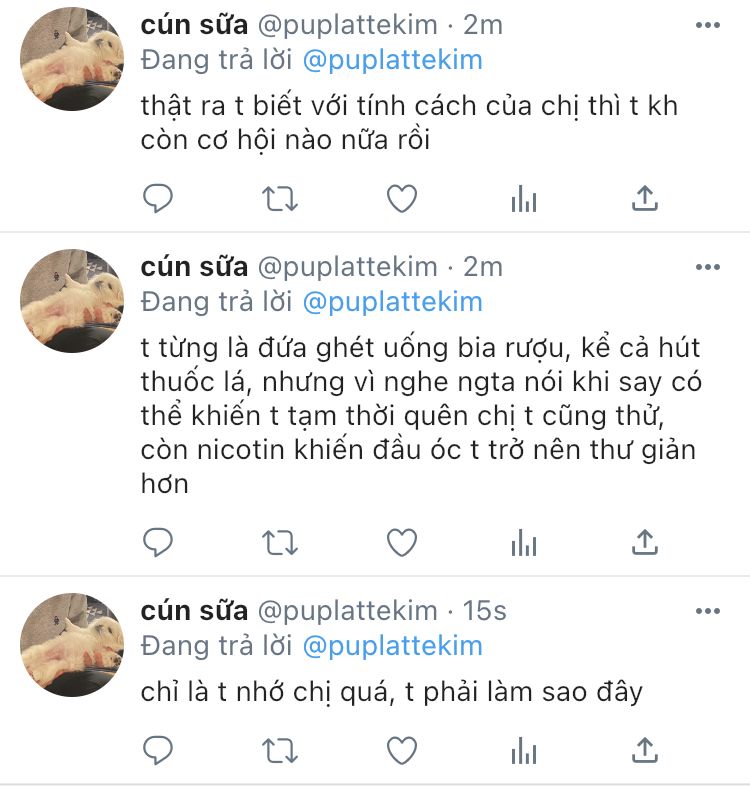
Task: Reply to the tweet about 'bia rượu'
Action: pos(158,542)
